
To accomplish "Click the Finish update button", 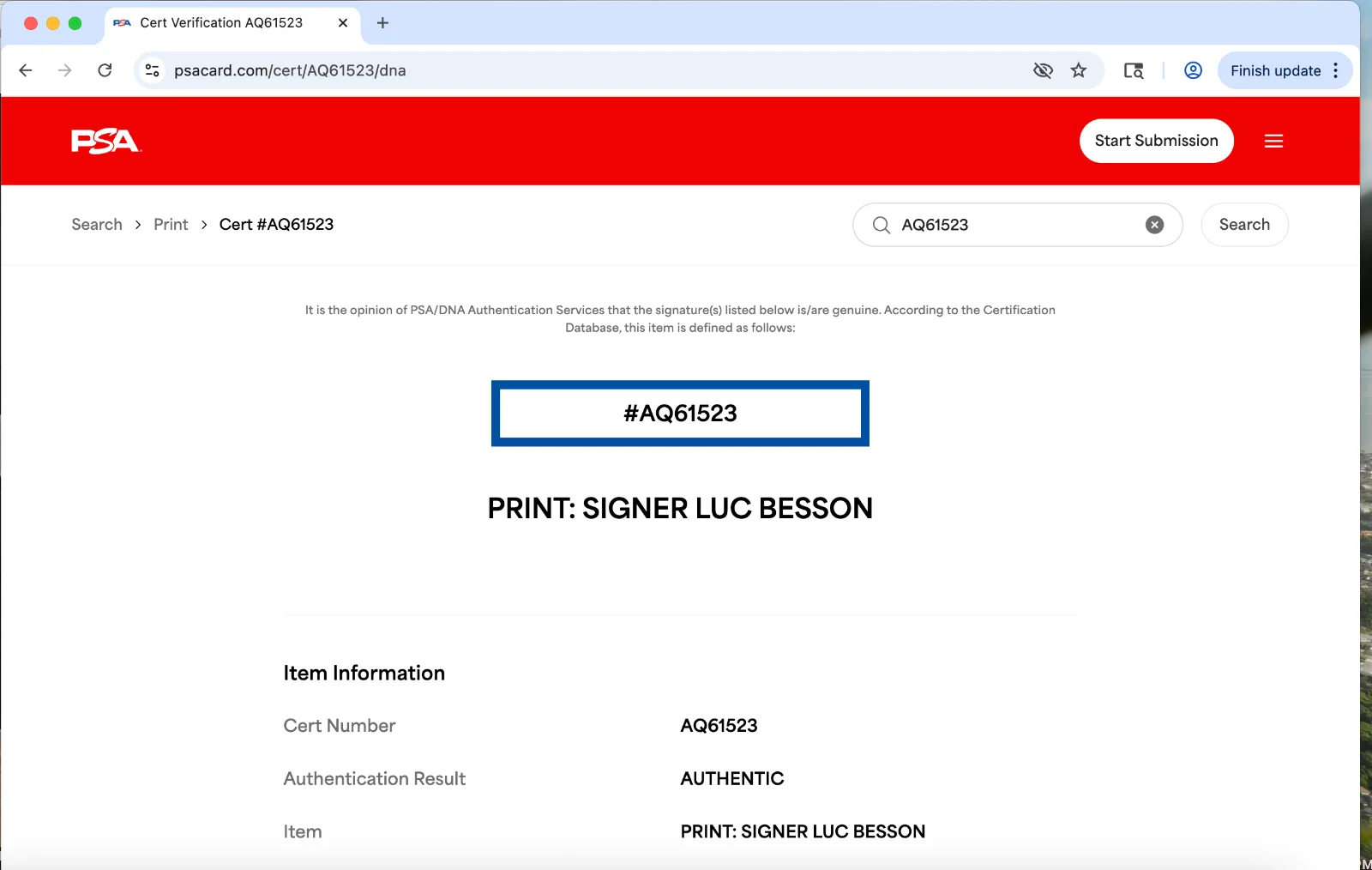I will click(1275, 70).
